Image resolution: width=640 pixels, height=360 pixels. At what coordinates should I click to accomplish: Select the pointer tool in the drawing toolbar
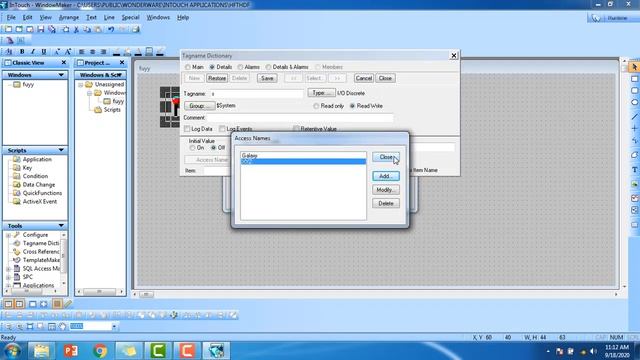[634, 67]
